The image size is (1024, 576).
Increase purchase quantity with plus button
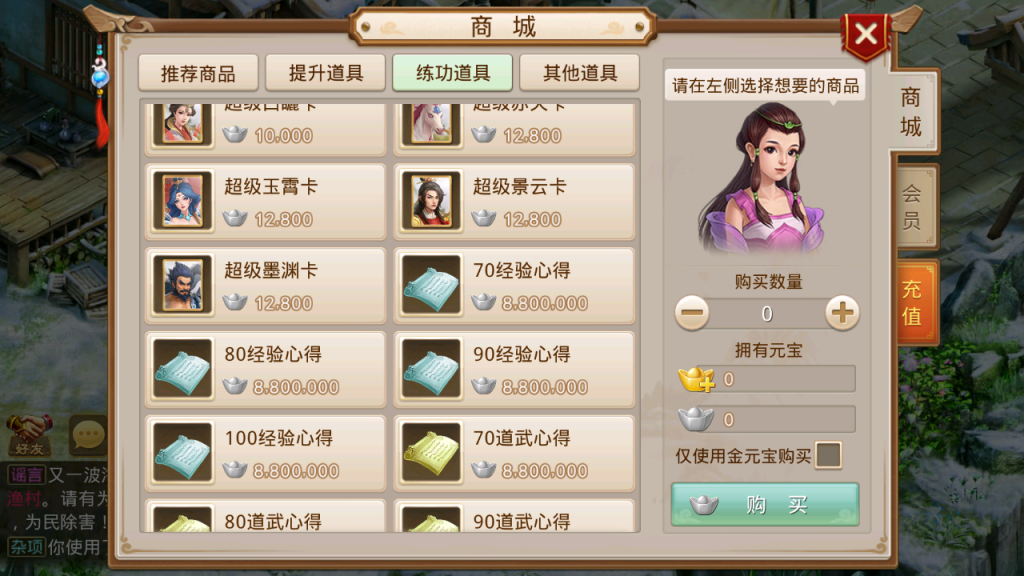(x=842, y=313)
